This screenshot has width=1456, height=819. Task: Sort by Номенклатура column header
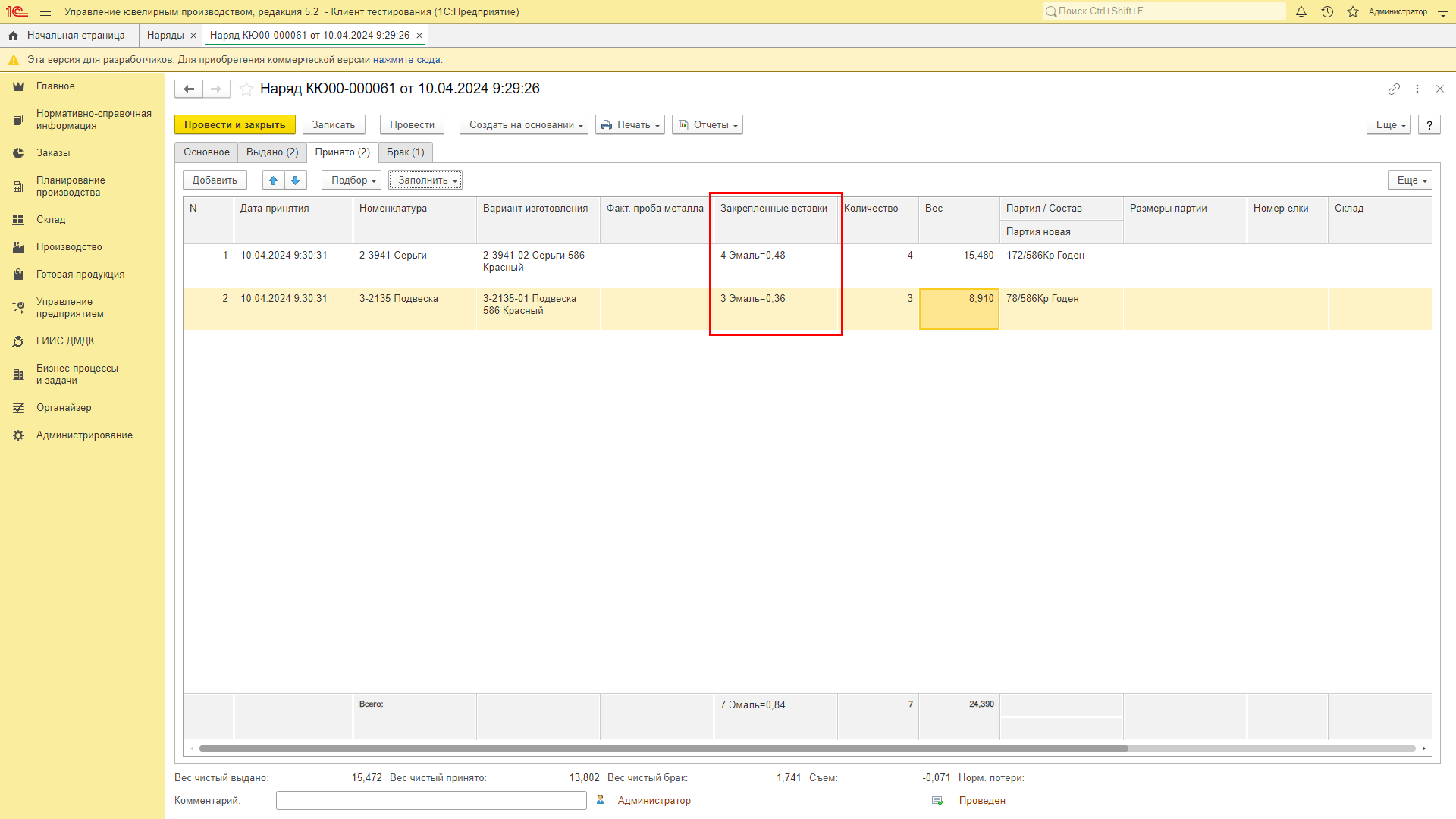tap(415, 220)
